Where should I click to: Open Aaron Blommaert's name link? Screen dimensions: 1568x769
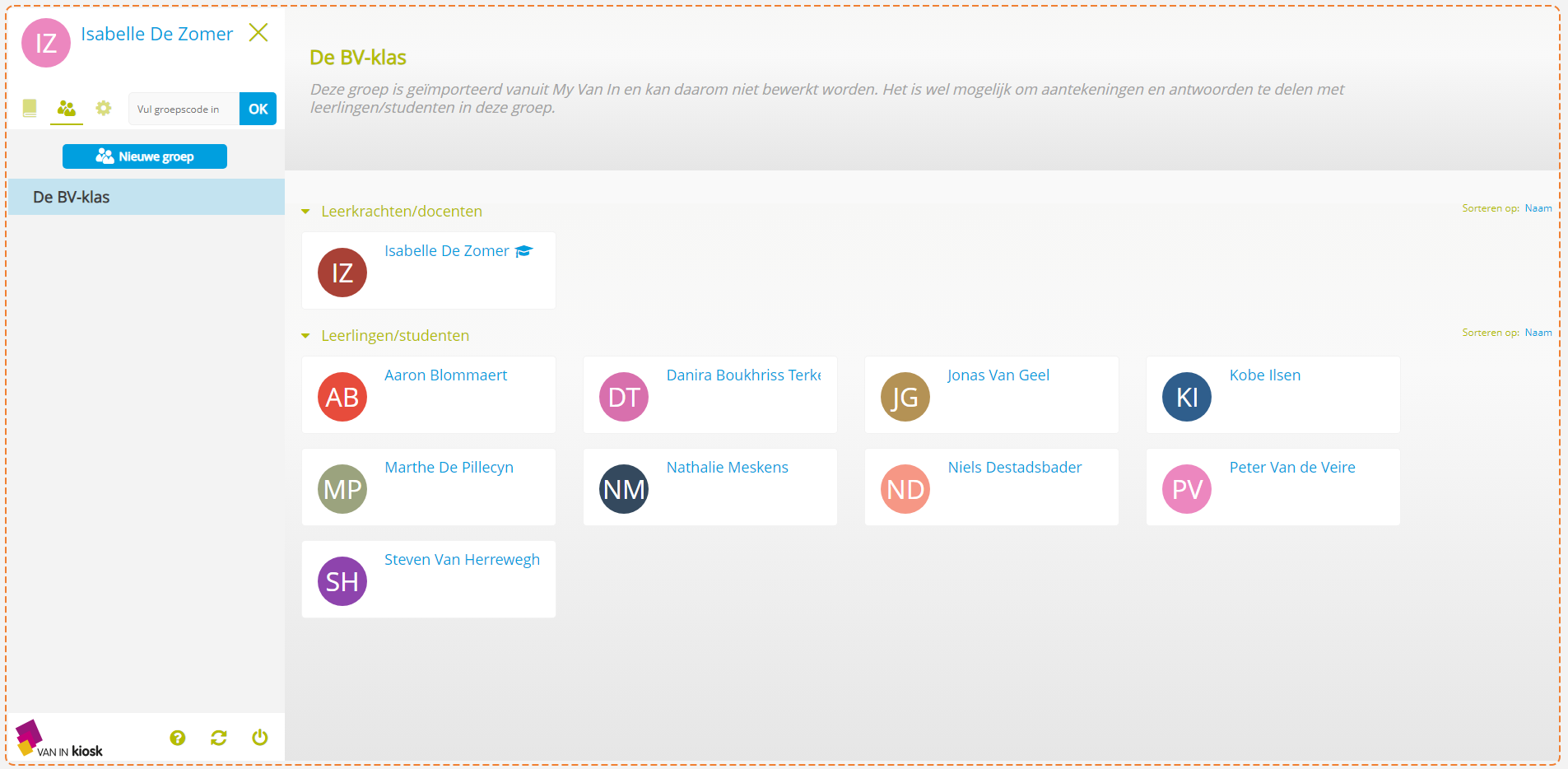[x=445, y=375]
